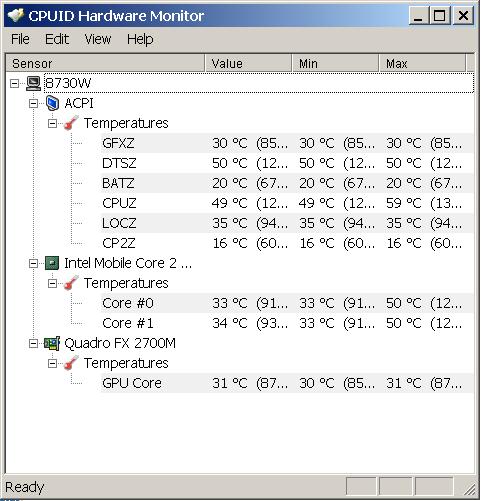This screenshot has height=501, width=481.
Task: Click the thermometer icon under Quadro FX 2700M
Action: pos(71,363)
